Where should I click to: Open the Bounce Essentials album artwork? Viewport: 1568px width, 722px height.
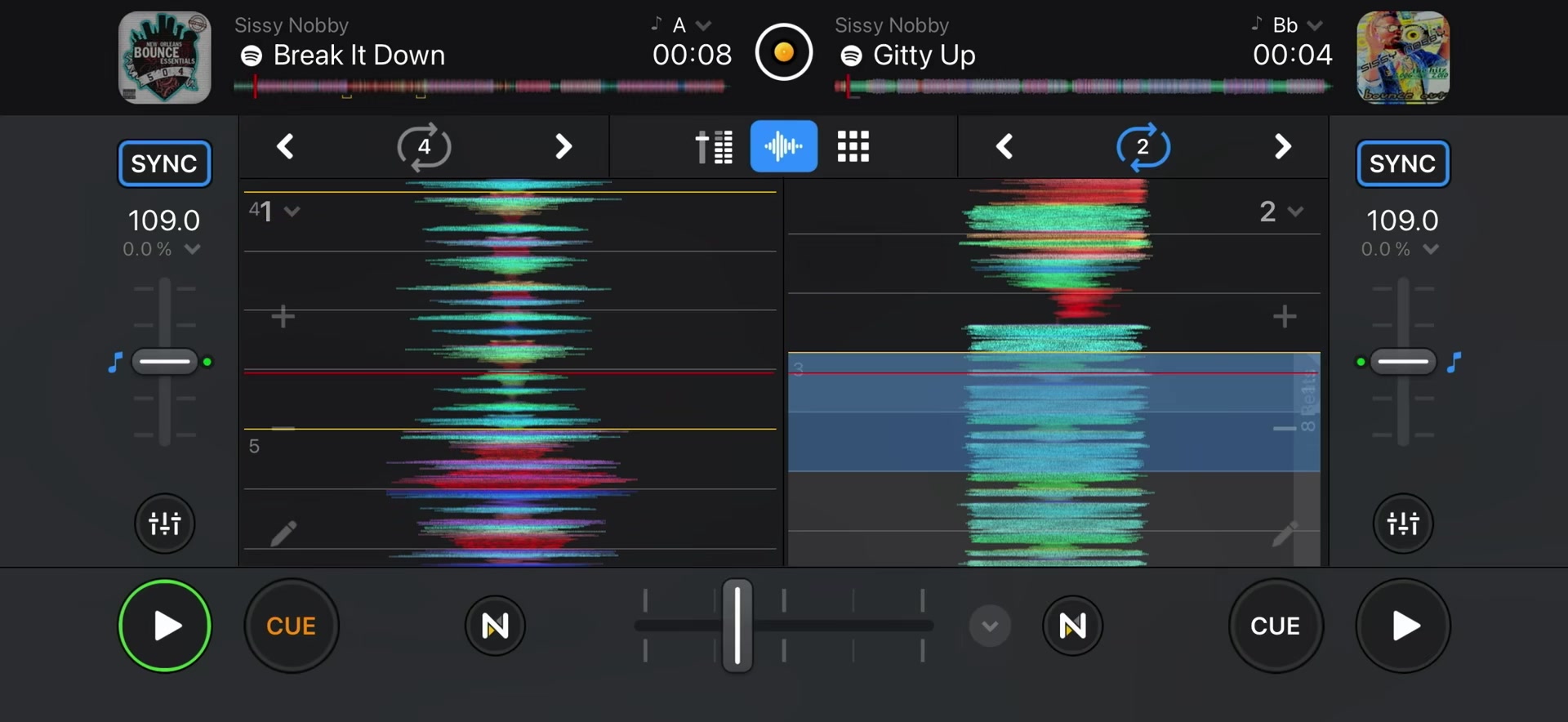tap(164, 57)
